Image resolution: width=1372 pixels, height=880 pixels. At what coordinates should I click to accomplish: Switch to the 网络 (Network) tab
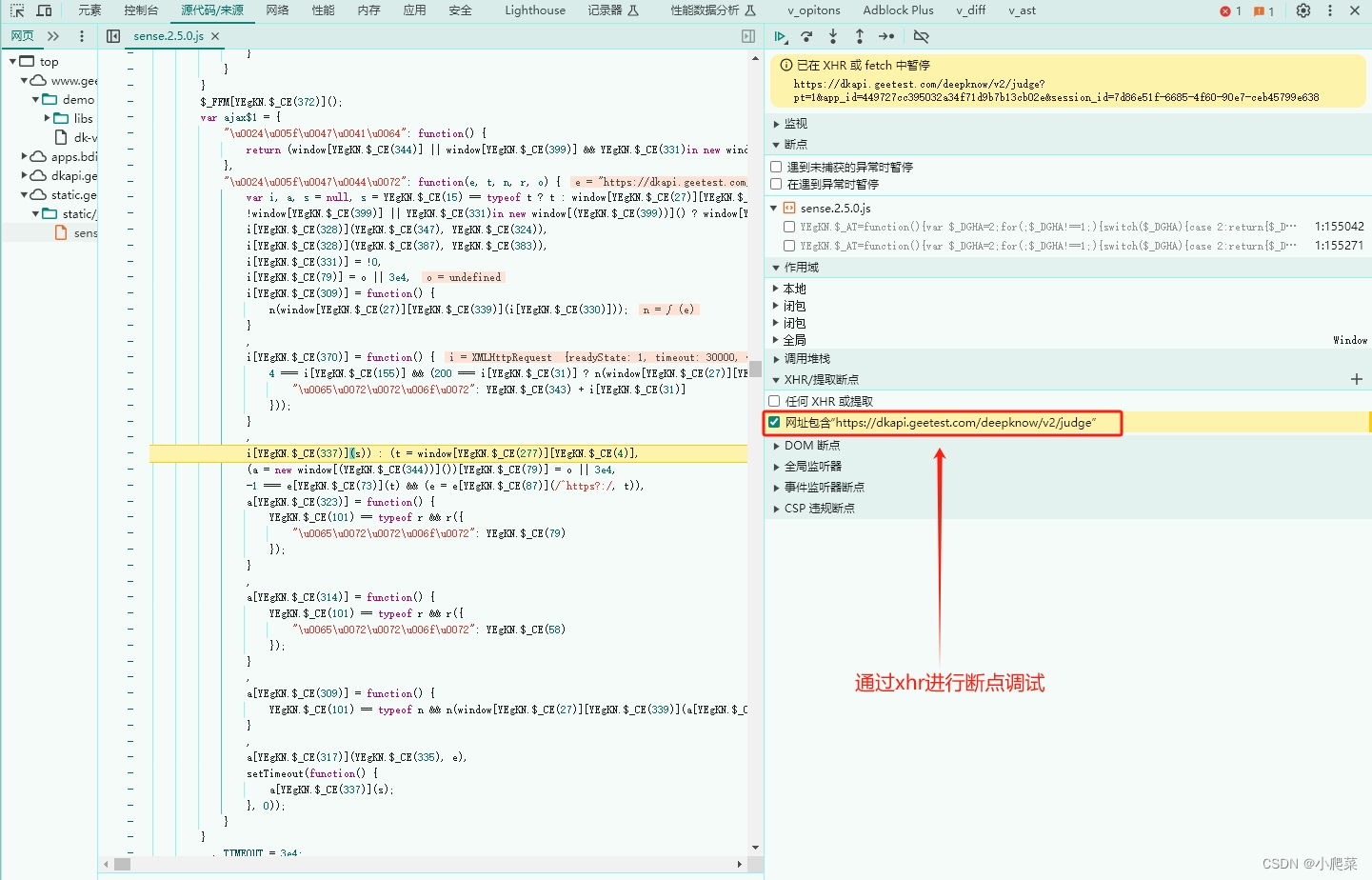coord(277,10)
